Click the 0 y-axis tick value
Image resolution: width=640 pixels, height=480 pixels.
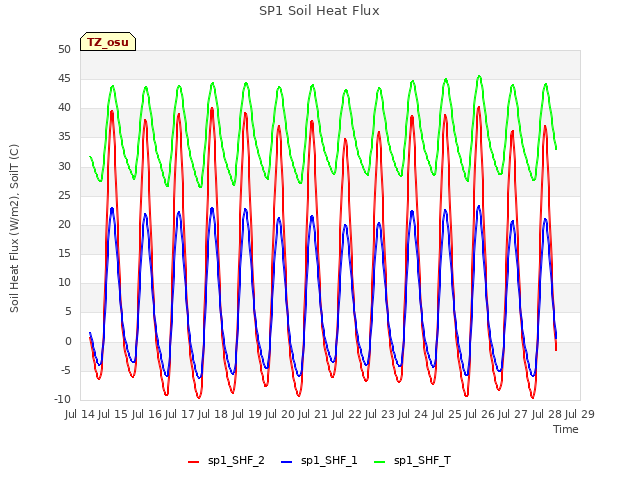68,342
